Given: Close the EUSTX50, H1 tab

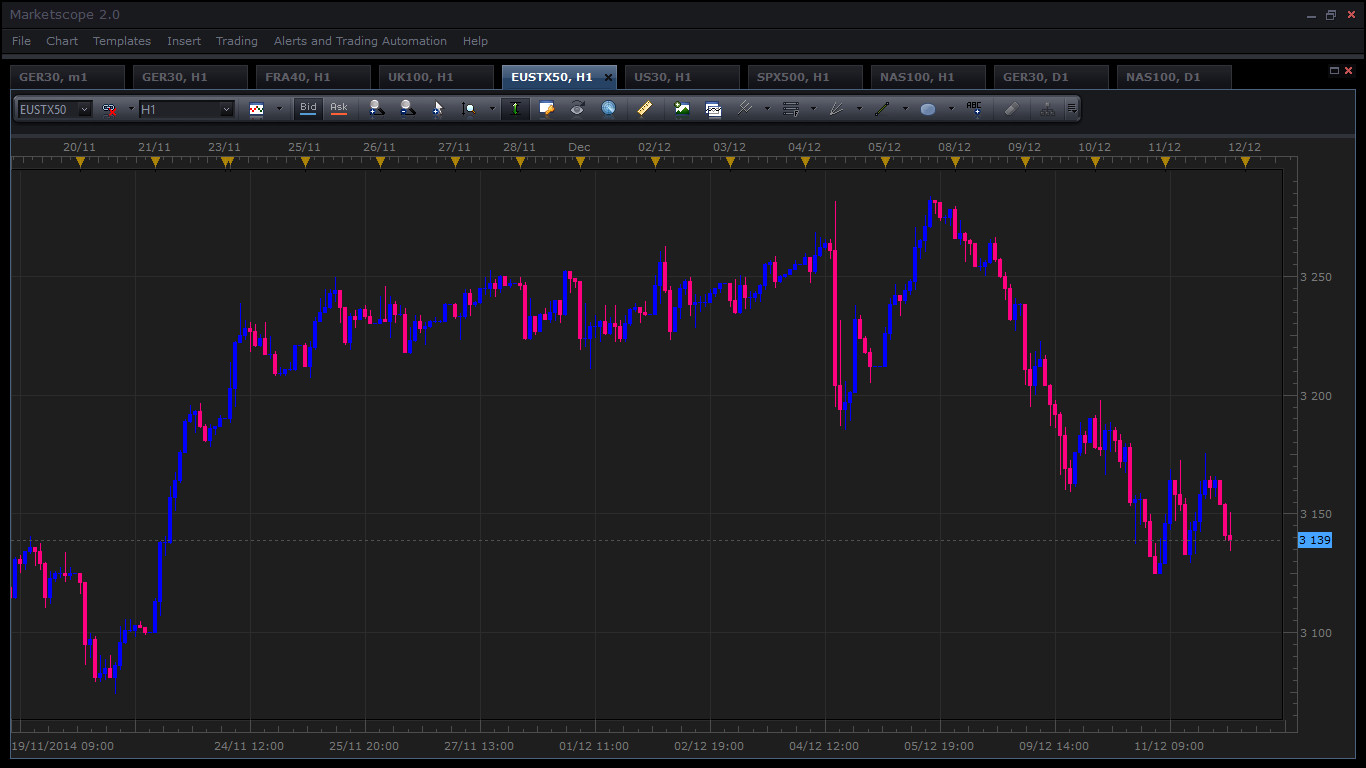Looking at the screenshot, I should 608,77.
